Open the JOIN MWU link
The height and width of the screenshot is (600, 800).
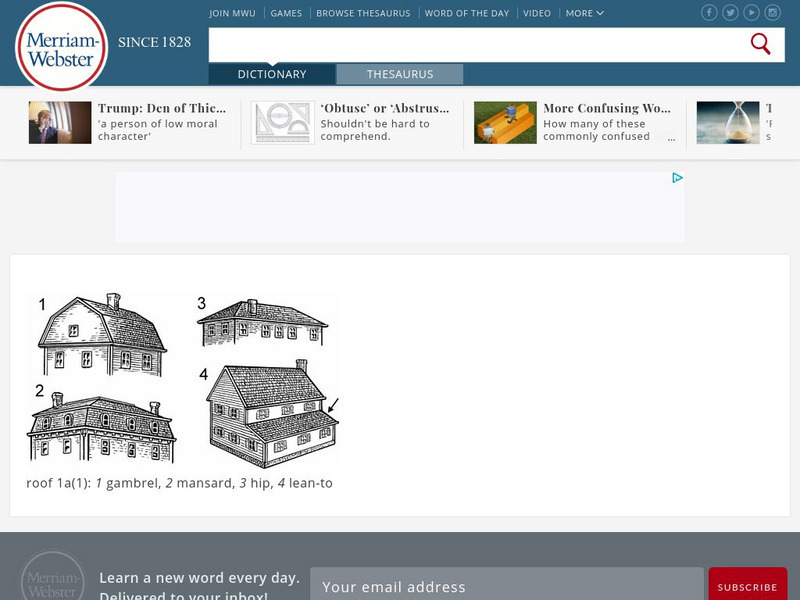pyautogui.click(x=231, y=13)
